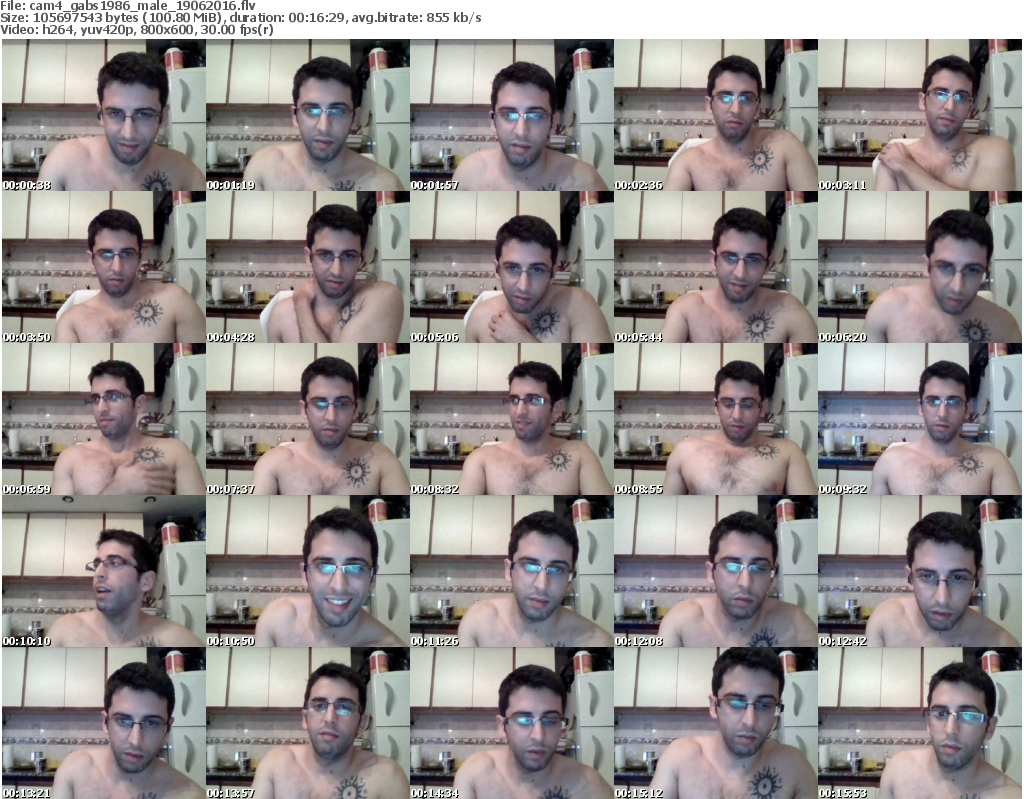Select the thumbnail stamped 00:01:19
The image size is (1024, 799).
click(308, 115)
